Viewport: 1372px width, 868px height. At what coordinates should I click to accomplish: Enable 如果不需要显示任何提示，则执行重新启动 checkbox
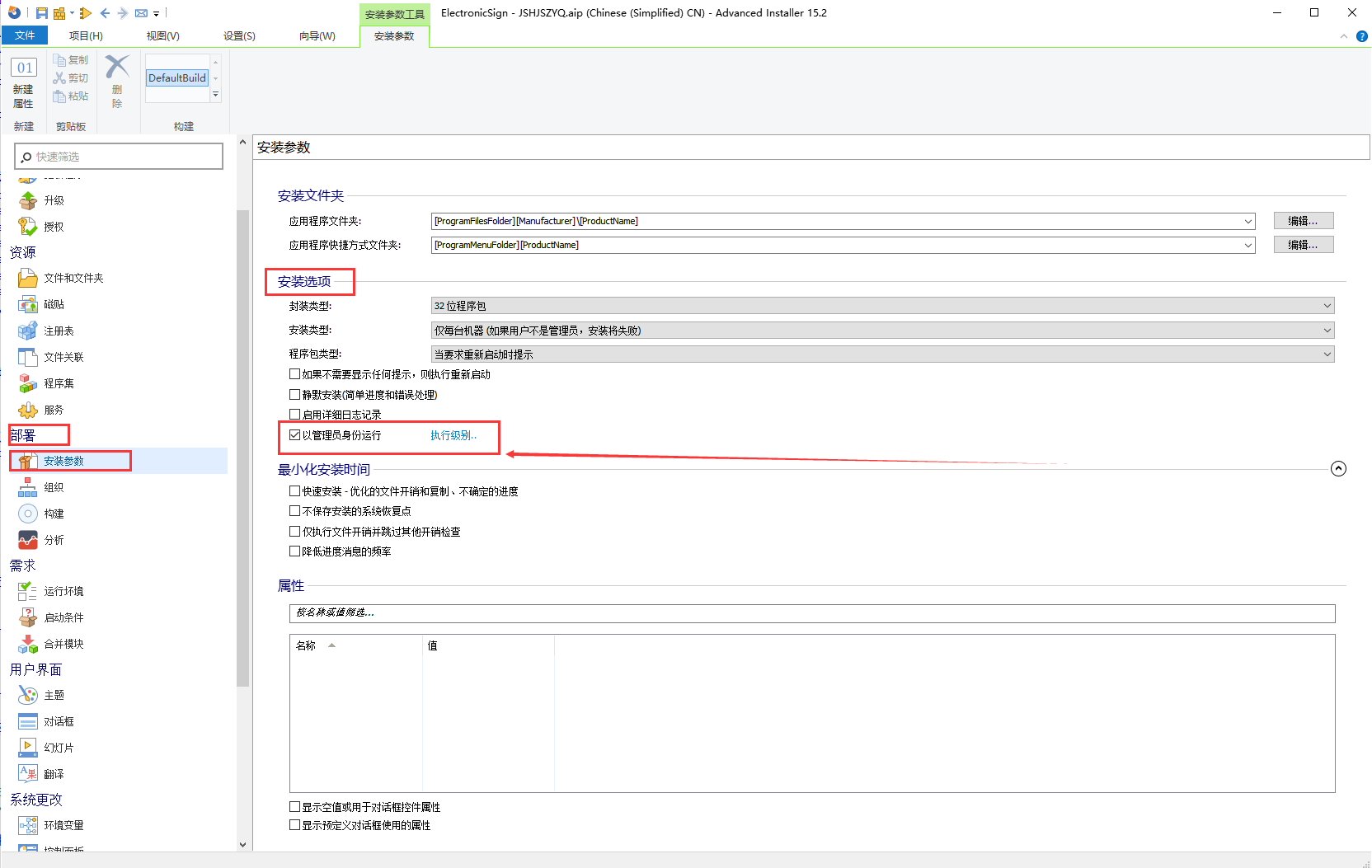point(294,374)
